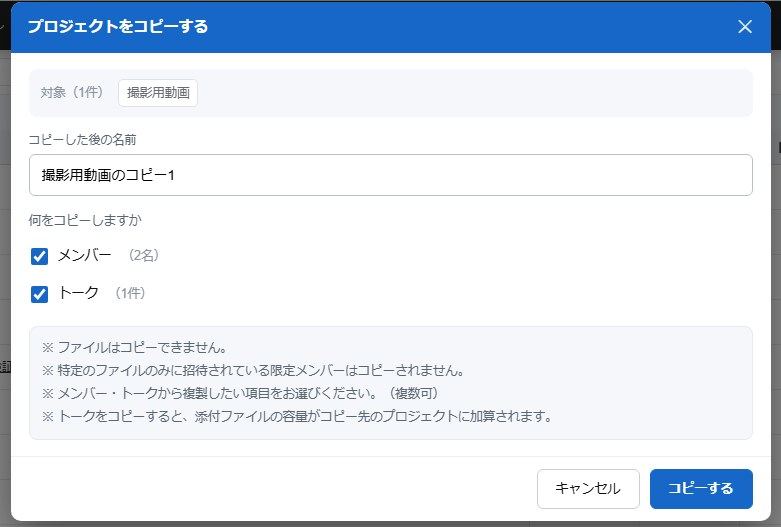Click the 何をコピーしますか heading
781x527 pixels.
[85, 220]
